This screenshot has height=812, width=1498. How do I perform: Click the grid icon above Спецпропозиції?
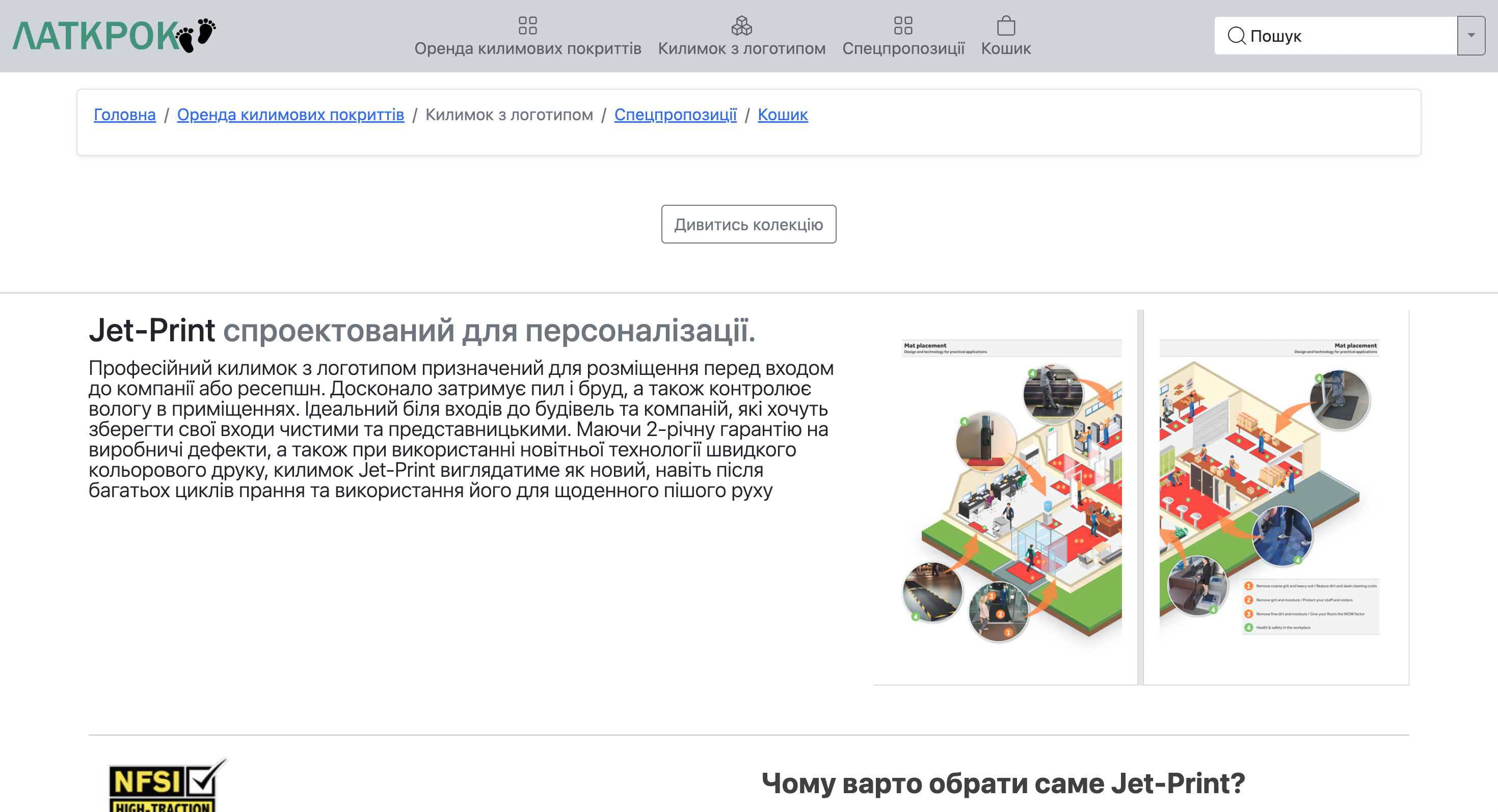tap(903, 25)
